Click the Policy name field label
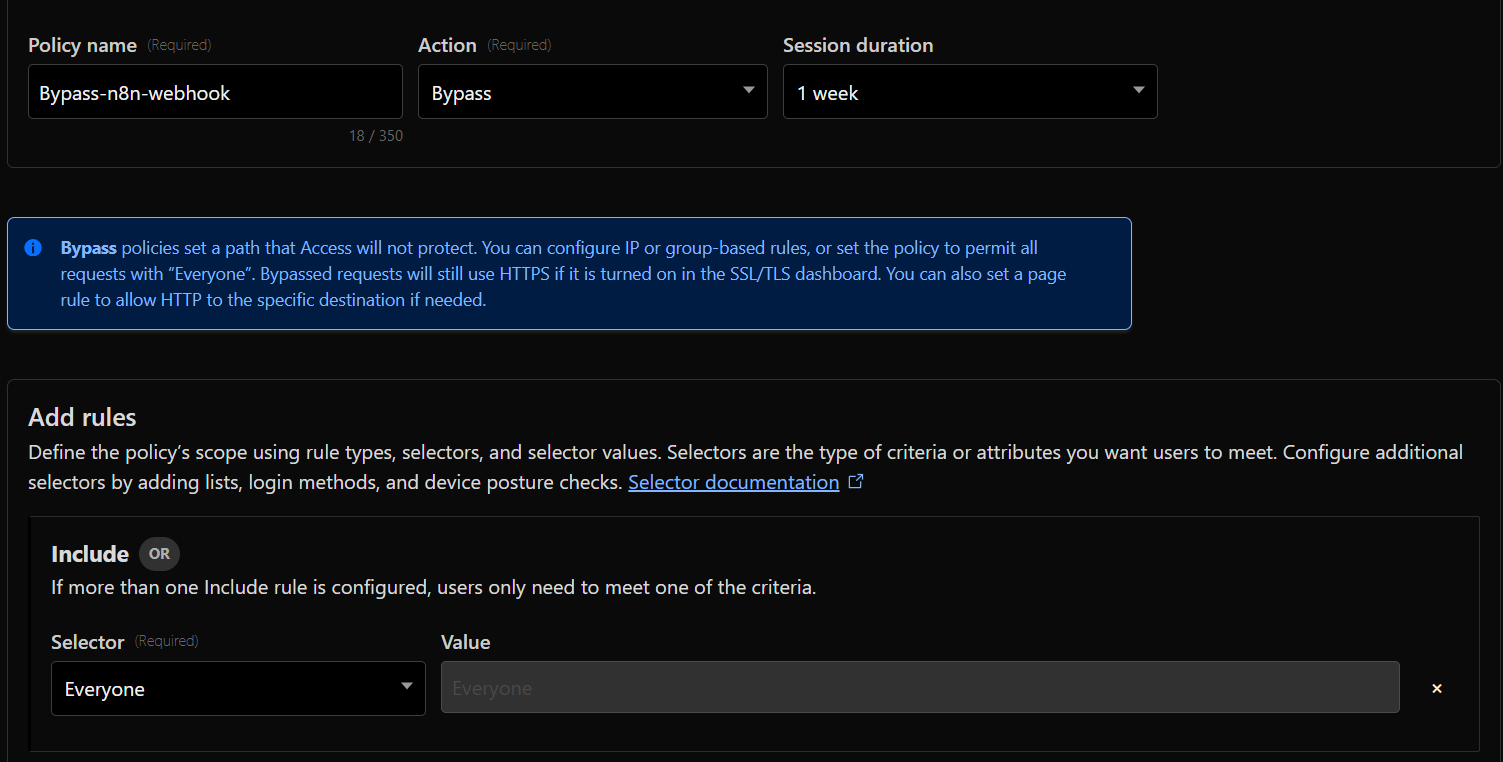The width and height of the screenshot is (1503, 762). 82,45
